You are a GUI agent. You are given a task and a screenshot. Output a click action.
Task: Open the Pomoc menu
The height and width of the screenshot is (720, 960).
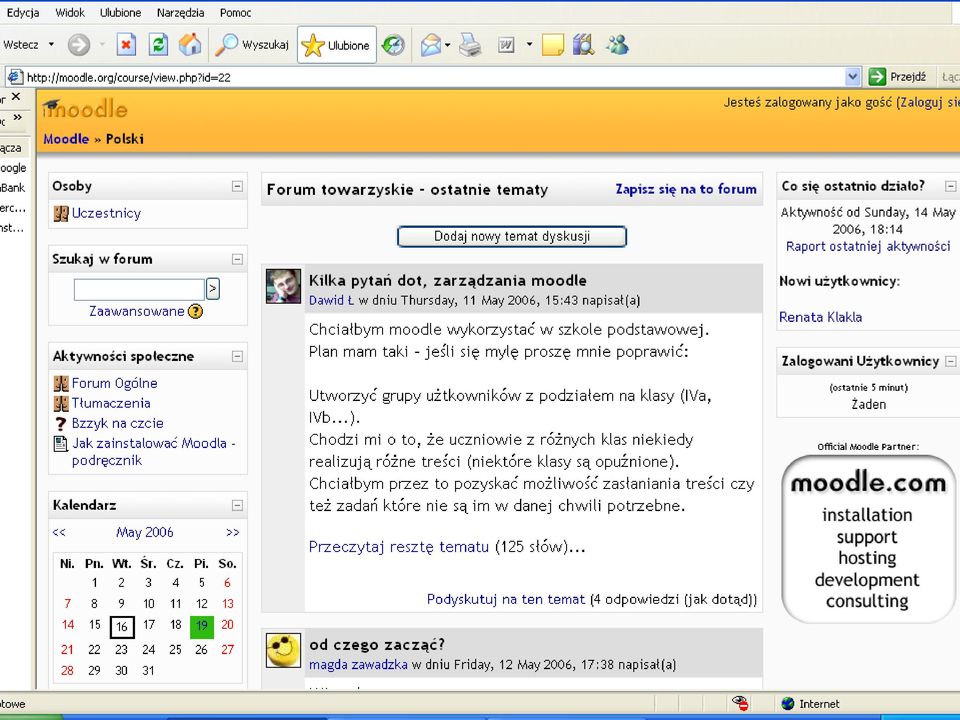click(235, 12)
